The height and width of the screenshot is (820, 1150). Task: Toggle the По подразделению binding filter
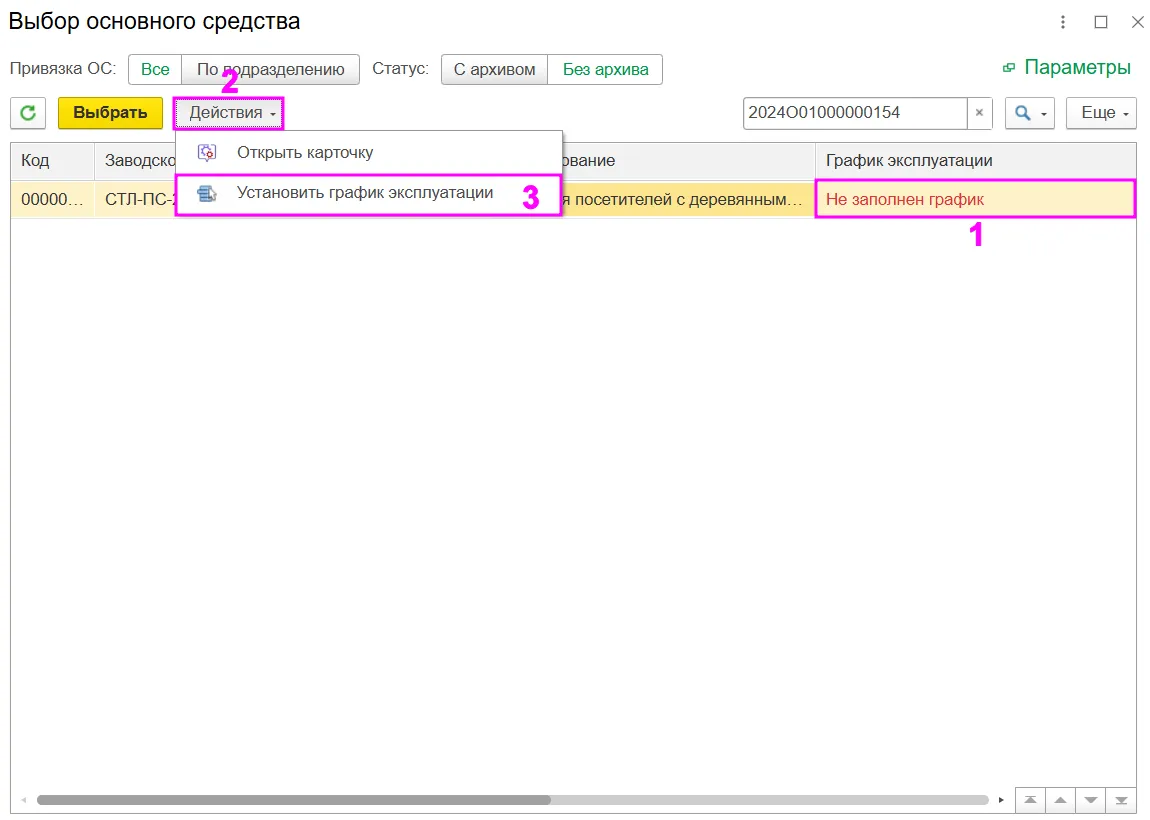pyautogui.click(x=271, y=70)
